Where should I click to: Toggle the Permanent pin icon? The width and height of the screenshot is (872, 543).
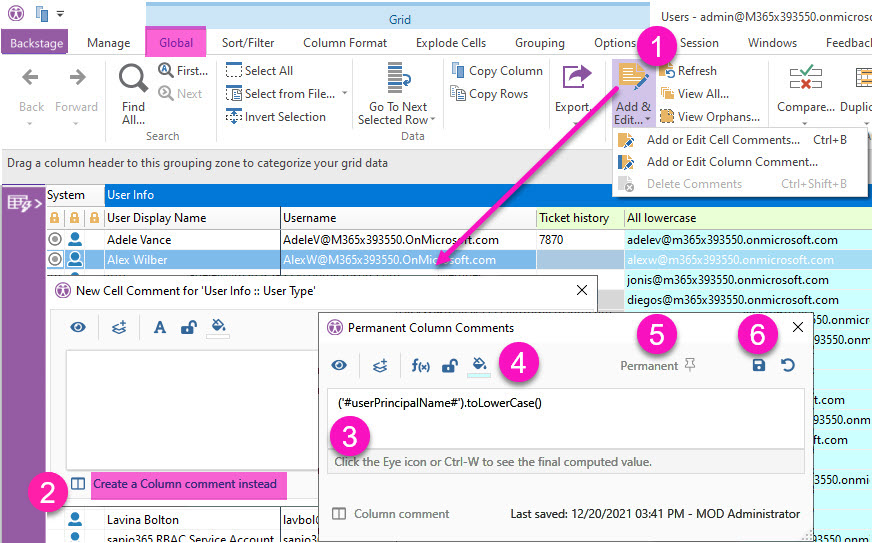(x=689, y=366)
